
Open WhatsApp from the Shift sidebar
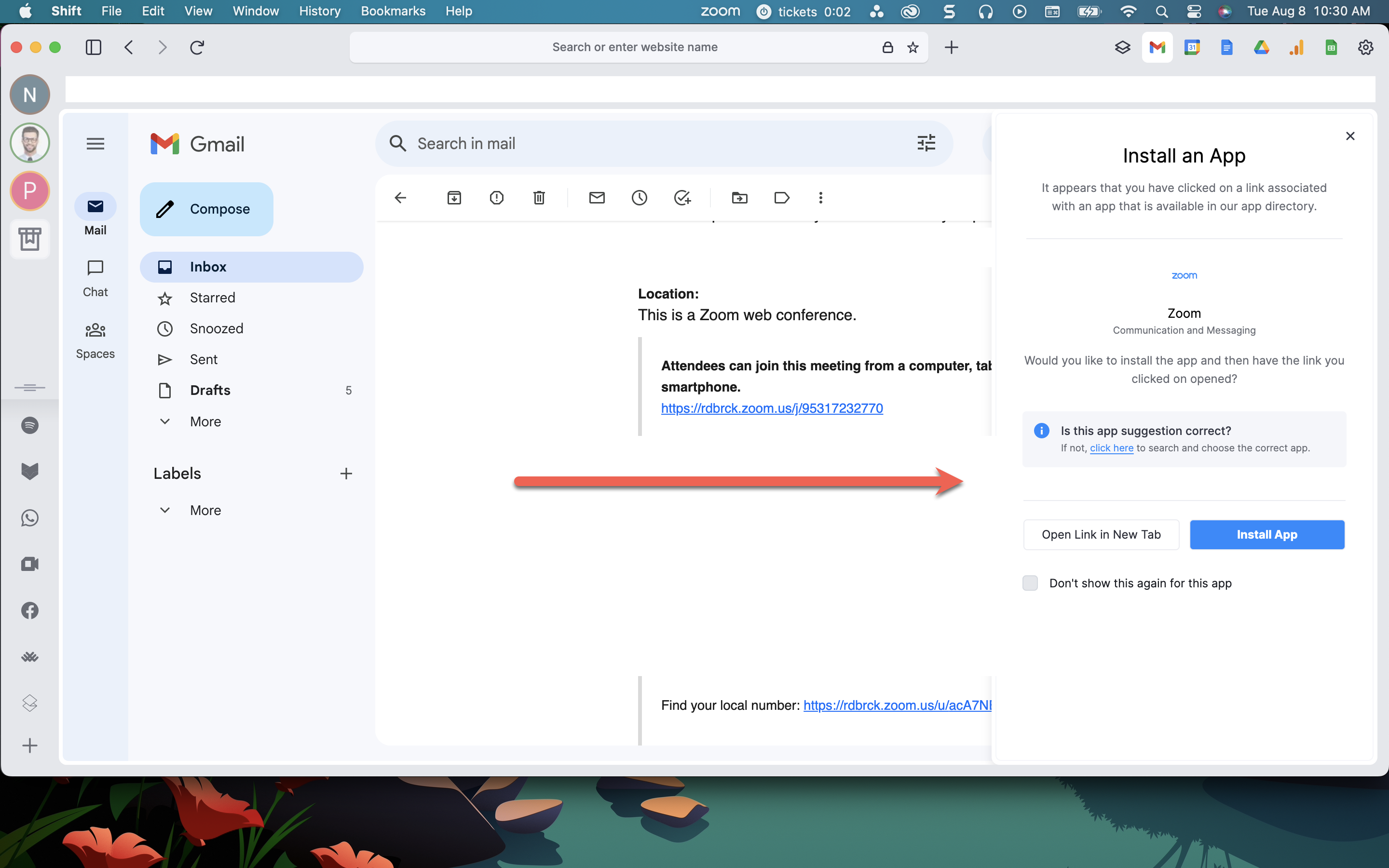point(30,518)
